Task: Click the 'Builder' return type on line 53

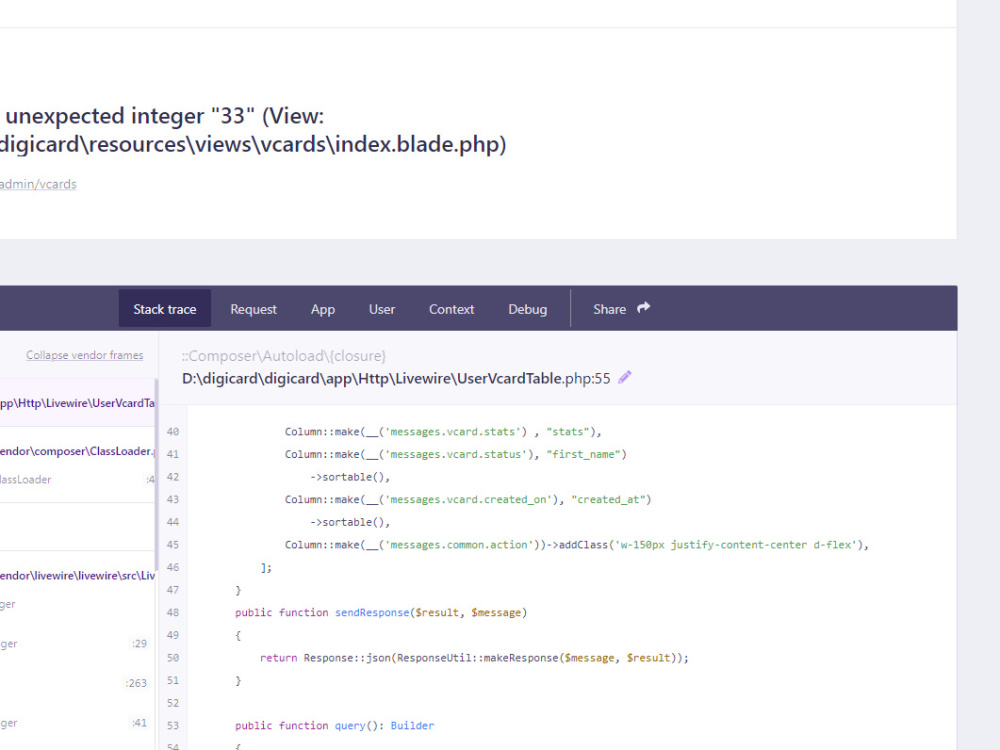Action: coord(412,725)
